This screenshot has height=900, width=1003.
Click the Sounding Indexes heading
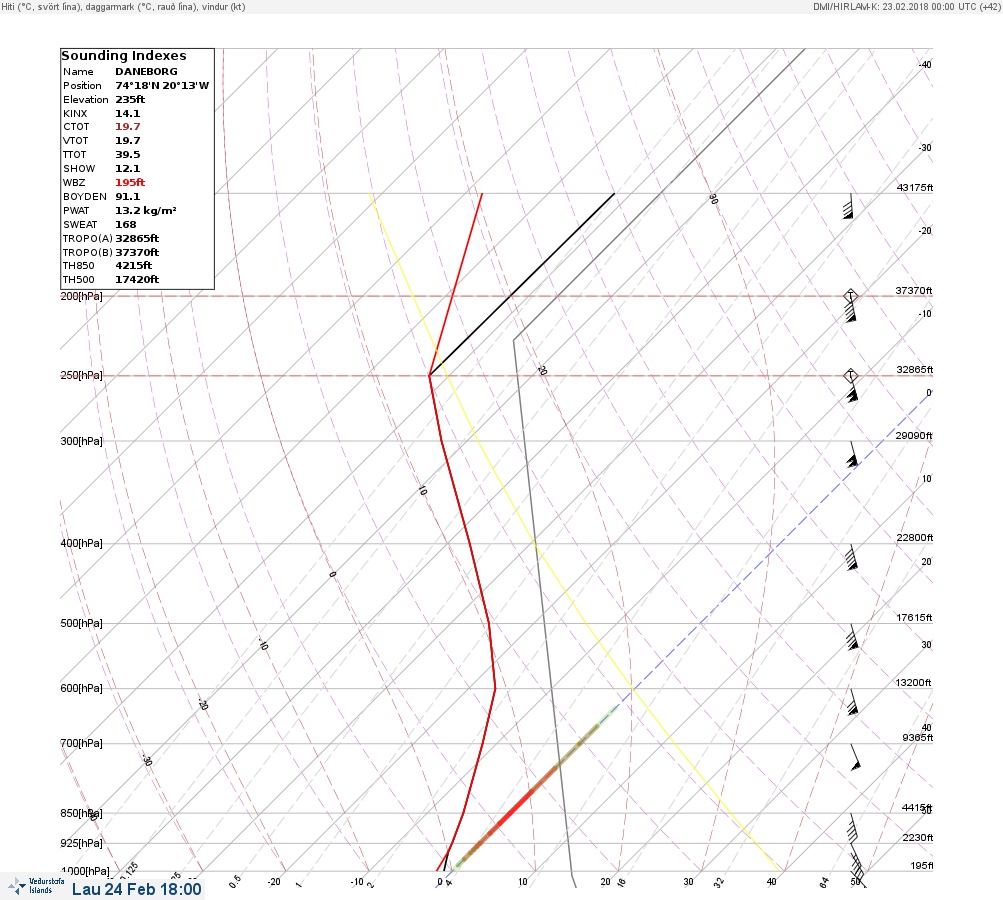click(124, 56)
